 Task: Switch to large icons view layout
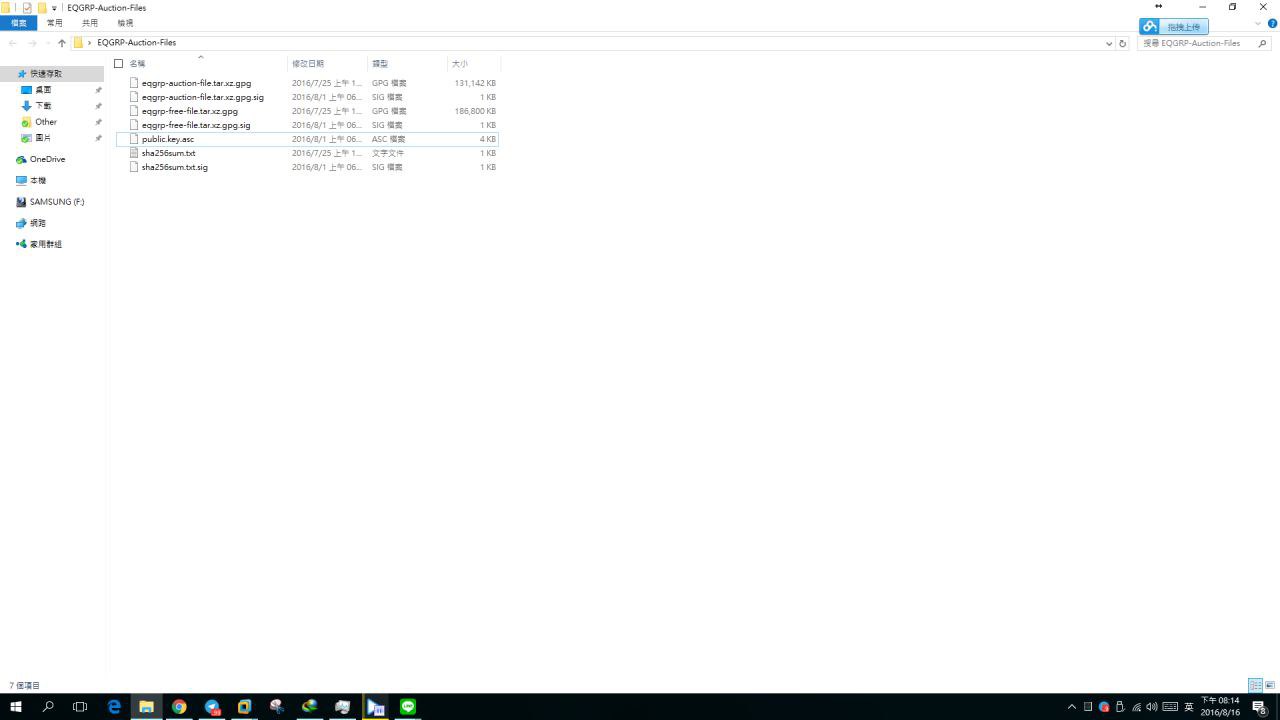click(x=1270, y=686)
